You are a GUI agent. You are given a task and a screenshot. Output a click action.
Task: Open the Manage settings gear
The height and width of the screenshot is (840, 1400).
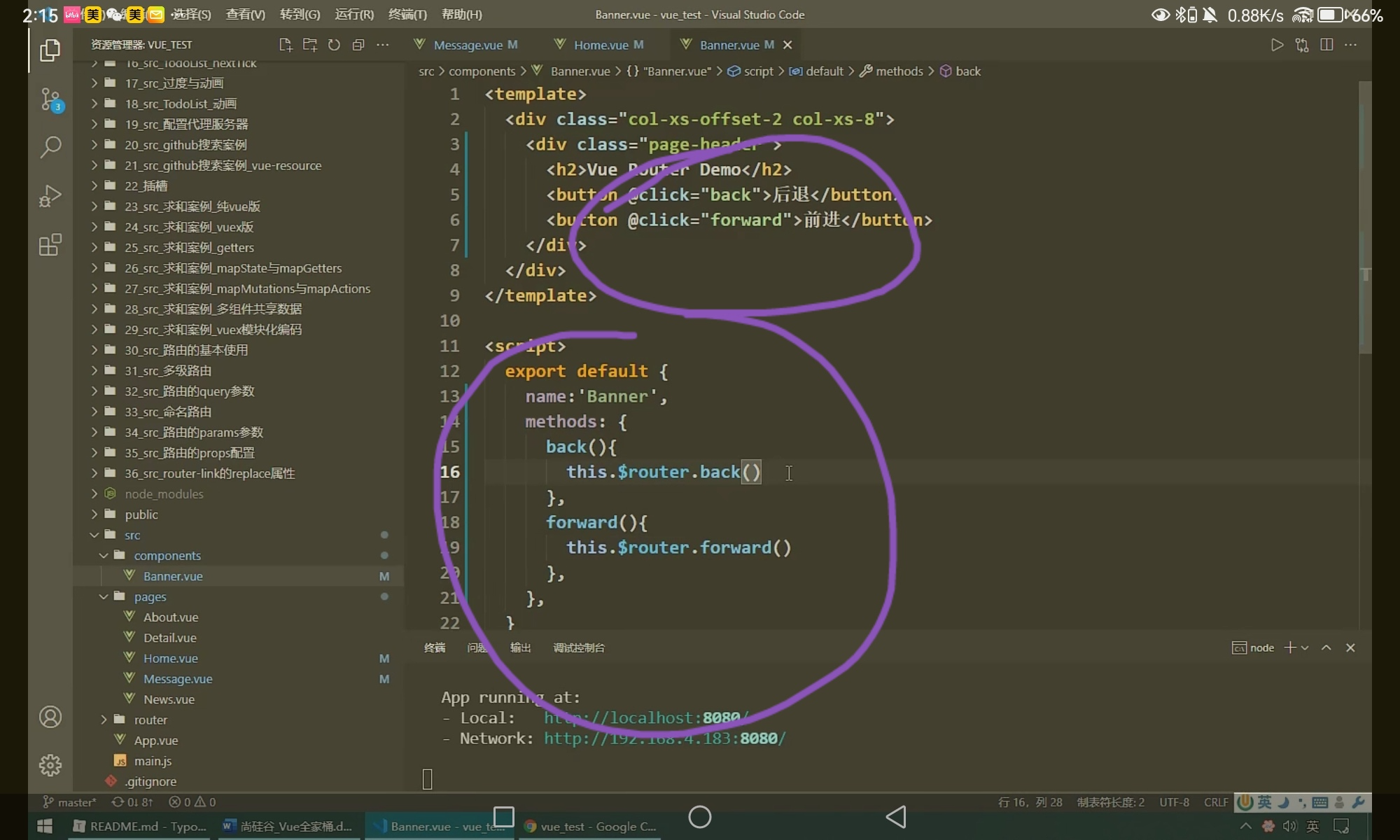point(50,765)
